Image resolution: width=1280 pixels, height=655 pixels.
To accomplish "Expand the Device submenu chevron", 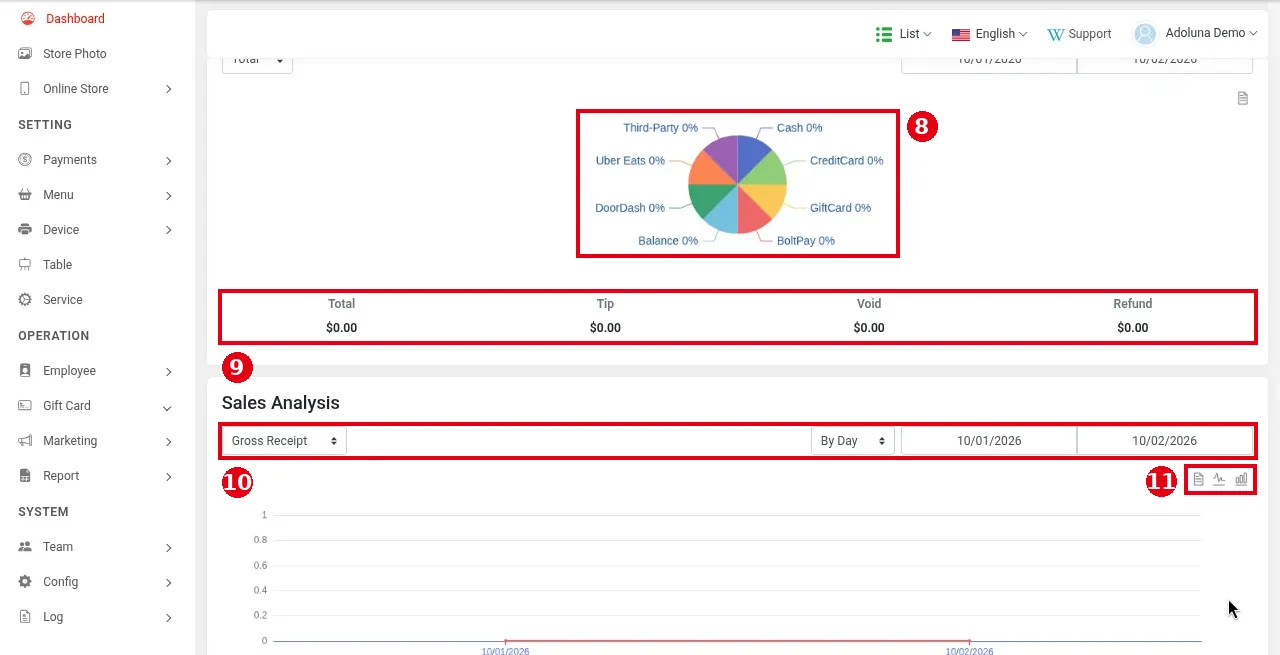I will click(169, 230).
